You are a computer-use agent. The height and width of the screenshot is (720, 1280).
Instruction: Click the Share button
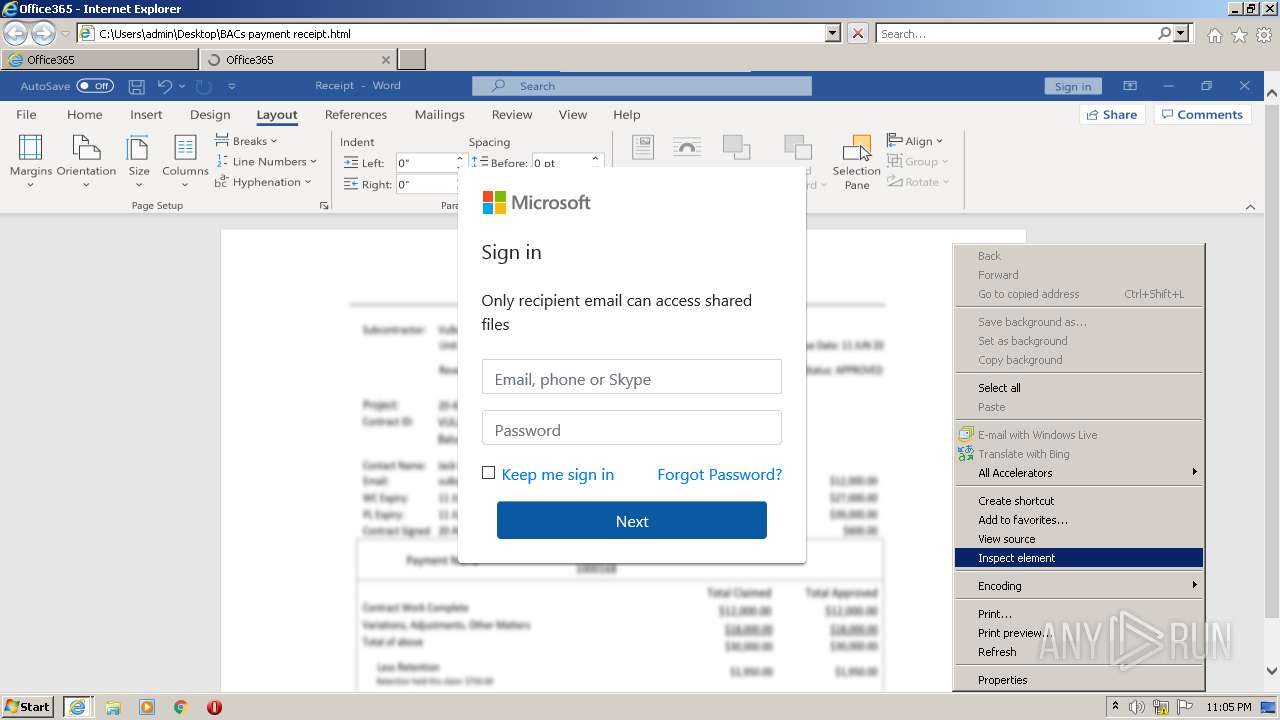pyautogui.click(x=1112, y=114)
